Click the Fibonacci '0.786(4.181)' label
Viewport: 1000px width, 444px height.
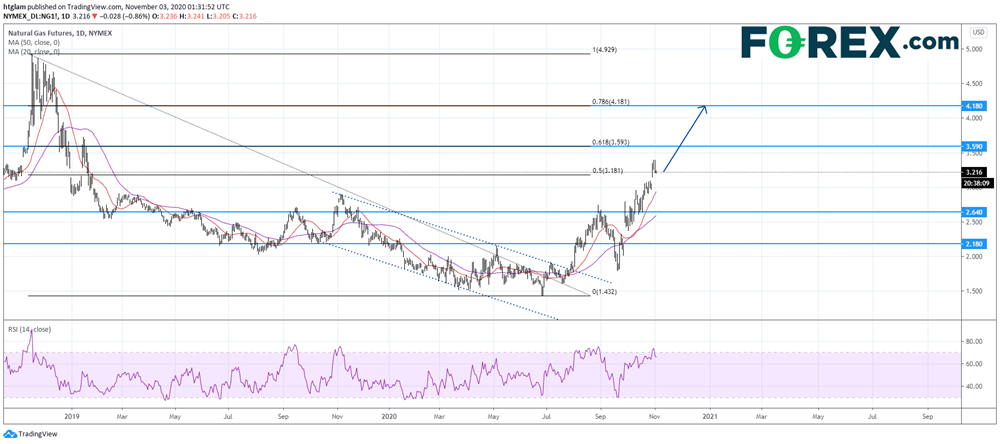pyautogui.click(x=610, y=101)
